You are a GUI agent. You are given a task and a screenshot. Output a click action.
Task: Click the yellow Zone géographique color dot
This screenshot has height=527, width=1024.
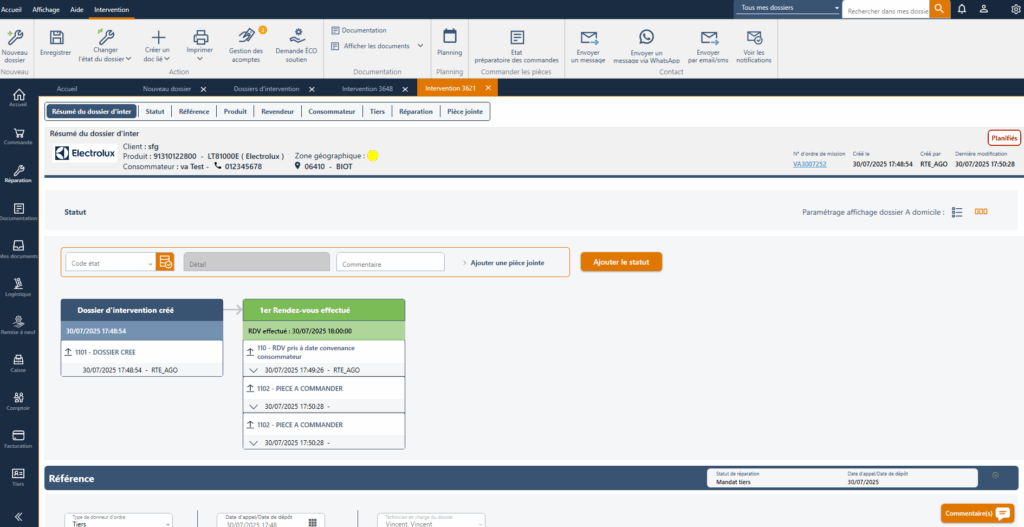click(372, 156)
